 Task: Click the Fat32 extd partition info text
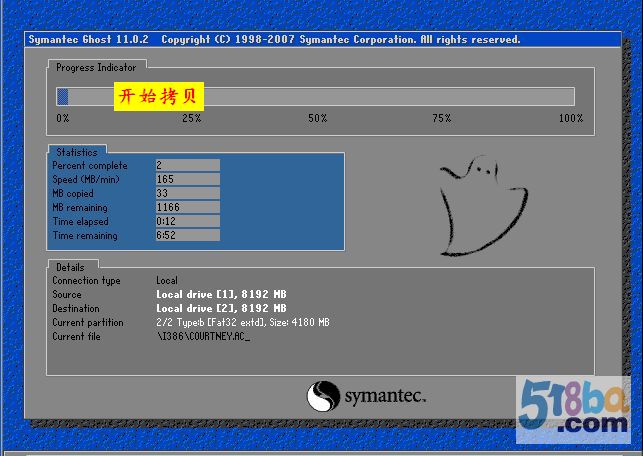point(243,322)
